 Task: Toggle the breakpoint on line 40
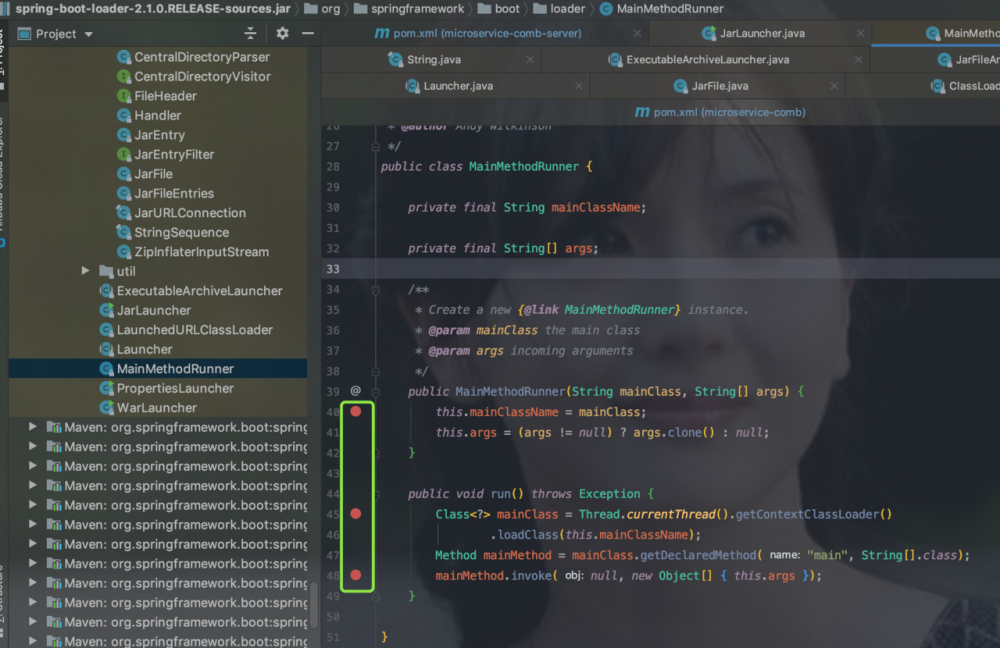coord(357,410)
